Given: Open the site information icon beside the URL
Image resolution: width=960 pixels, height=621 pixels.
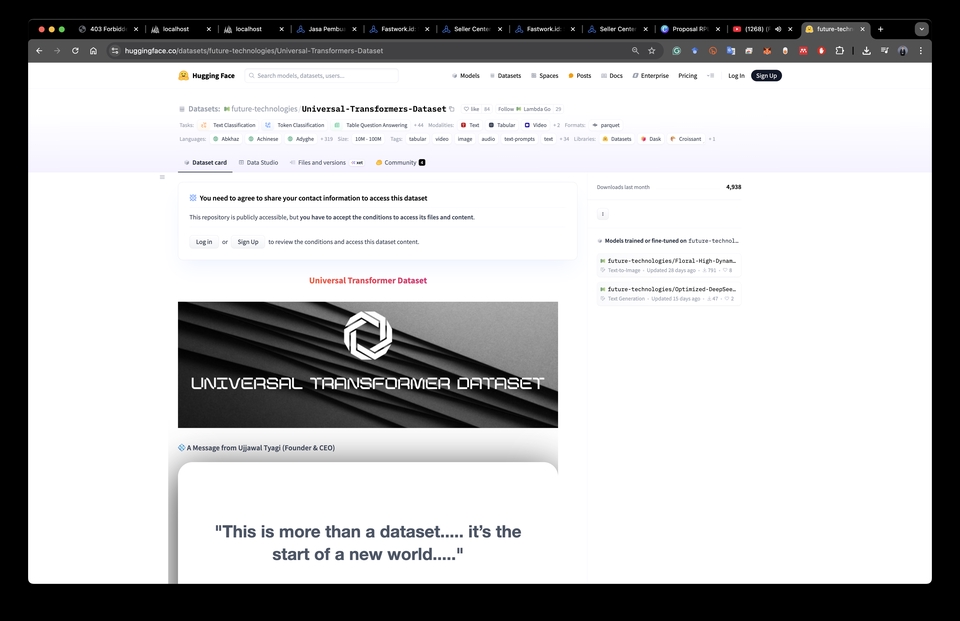Looking at the screenshot, I should pos(114,51).
